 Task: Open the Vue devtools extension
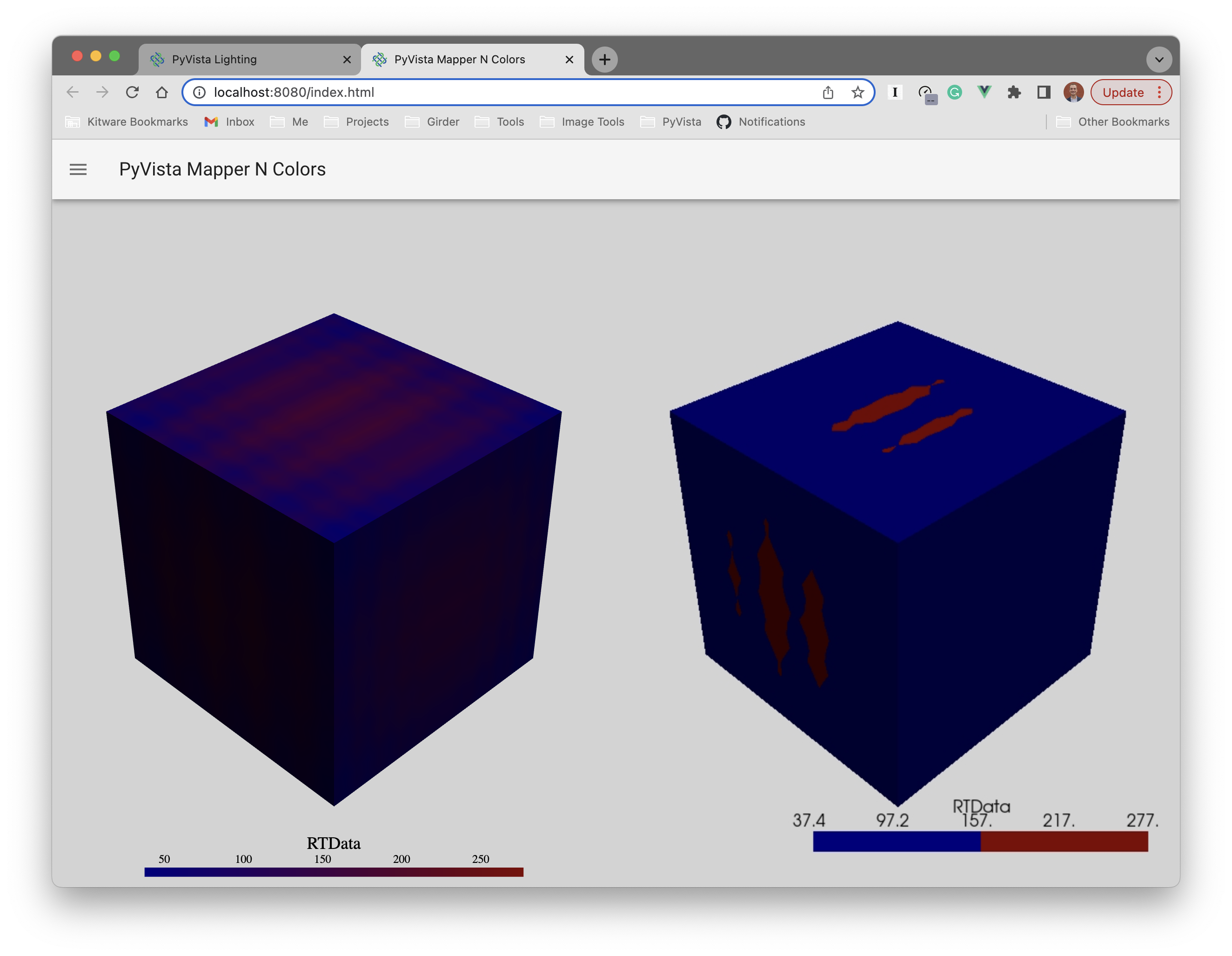984,92
